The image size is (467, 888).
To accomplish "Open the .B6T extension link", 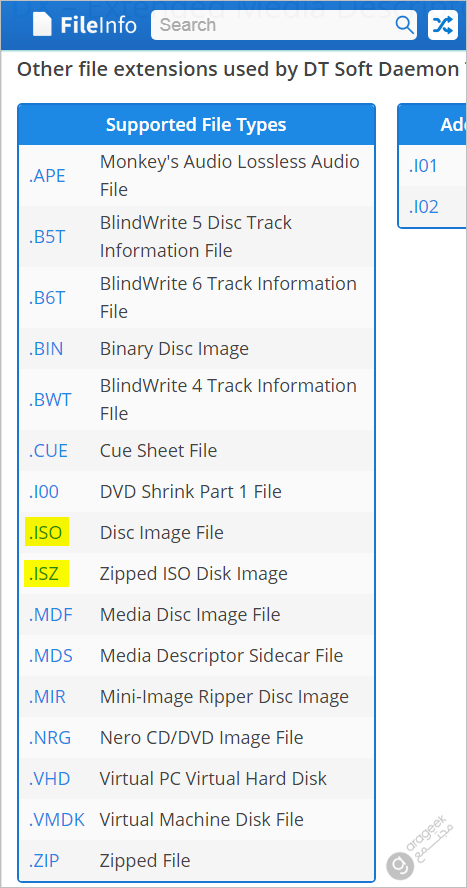I will coord(47,298).
